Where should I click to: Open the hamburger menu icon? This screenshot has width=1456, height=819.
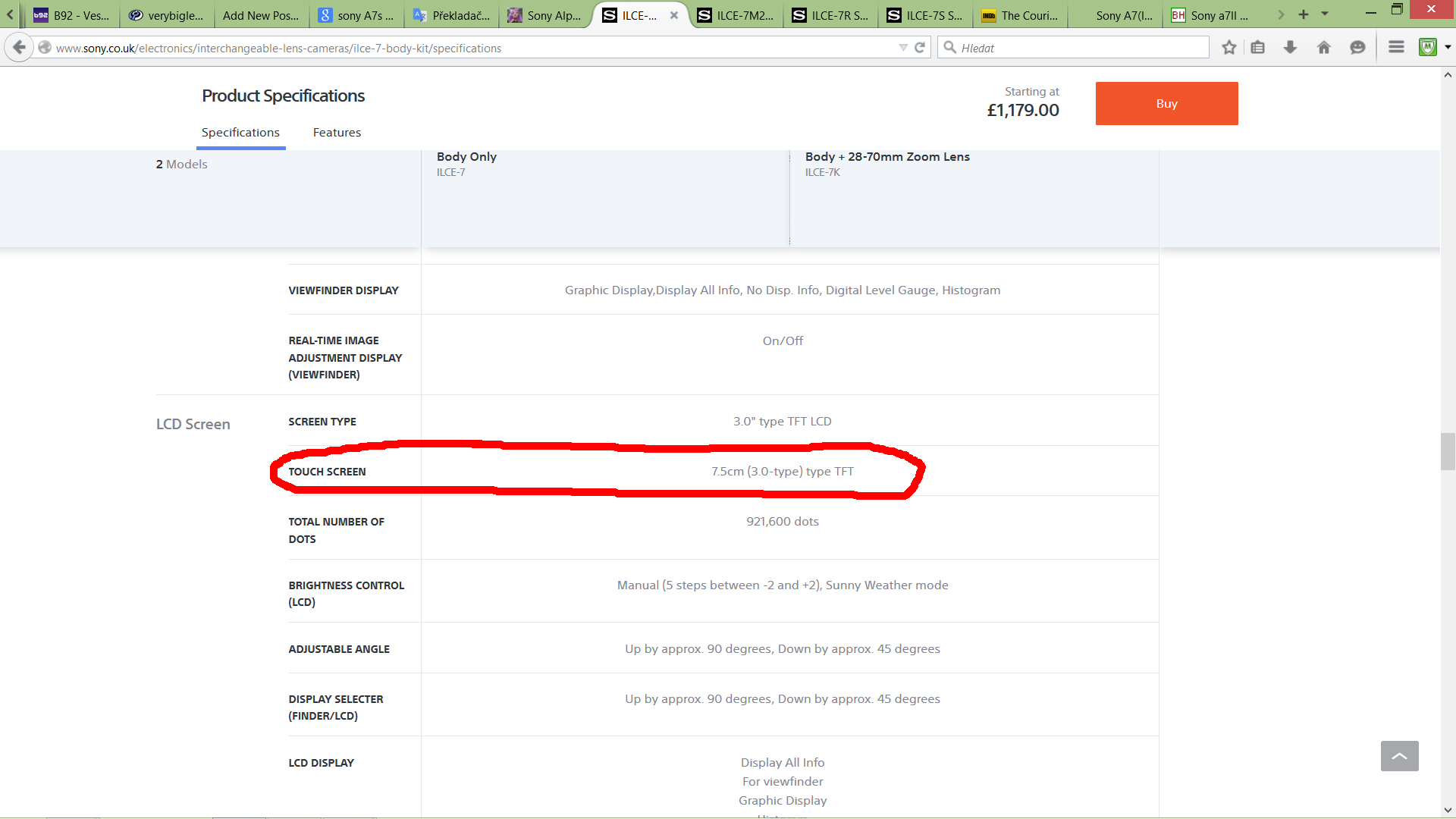click(x=1396, y=48)
